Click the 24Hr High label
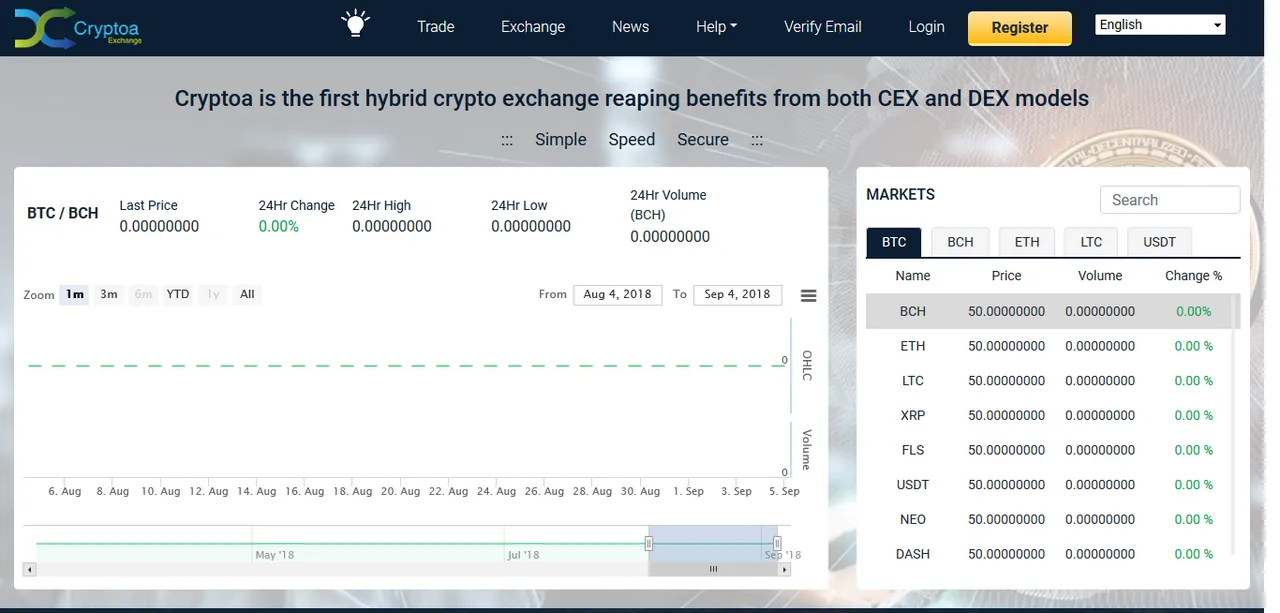 [381, 205]
